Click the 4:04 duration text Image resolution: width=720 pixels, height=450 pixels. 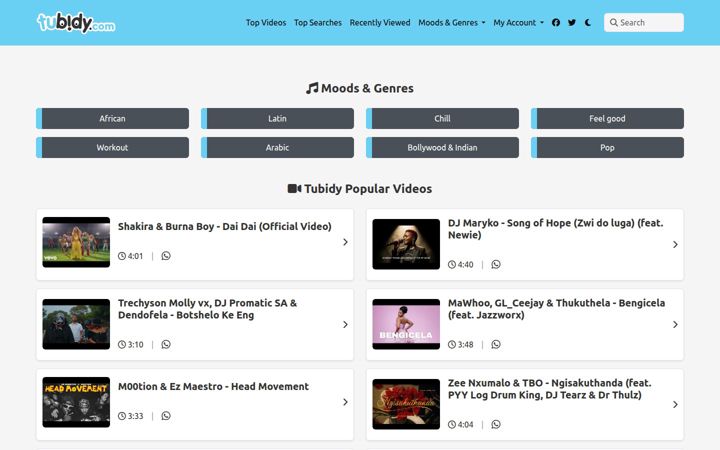point(466,424)
